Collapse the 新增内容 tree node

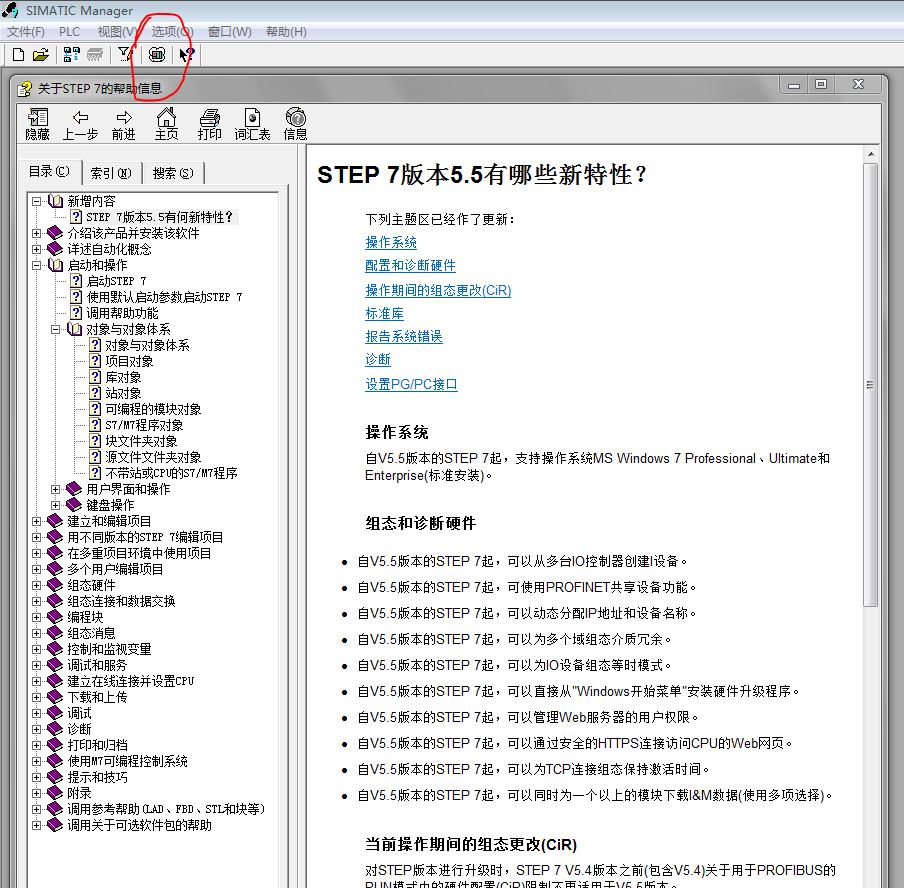point(37,201)
